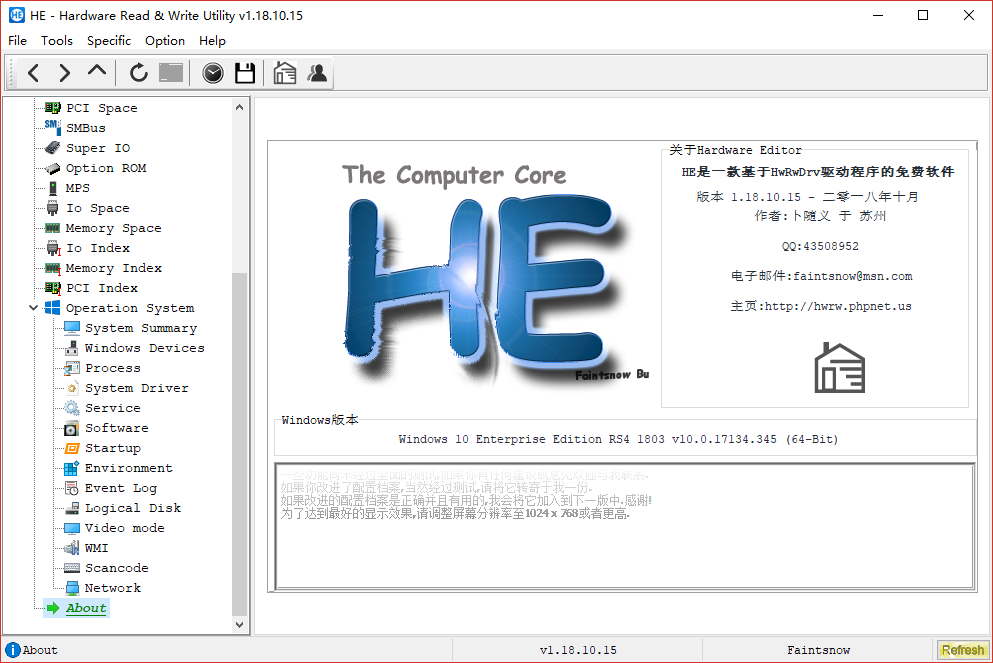Click the Memory Index icon

(x=53, y=268)
